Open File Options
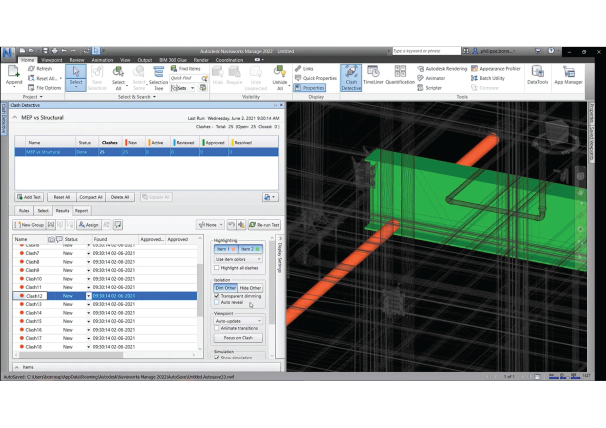The width and height of the screenshot is (606, 428). 44,88
